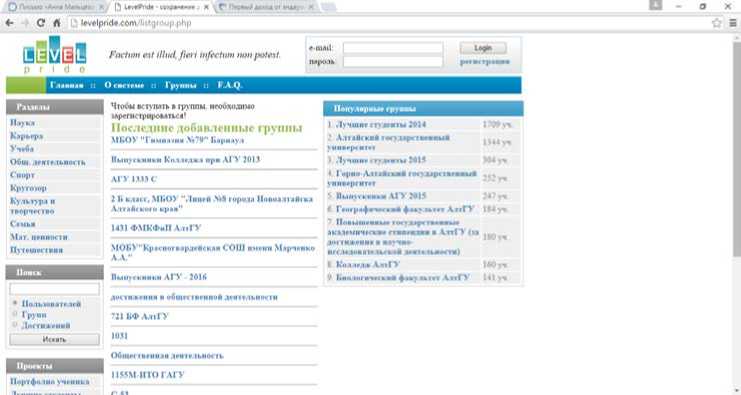741x395 pixels.
Task: Click the address bar URL
Action: click(136, 23)
